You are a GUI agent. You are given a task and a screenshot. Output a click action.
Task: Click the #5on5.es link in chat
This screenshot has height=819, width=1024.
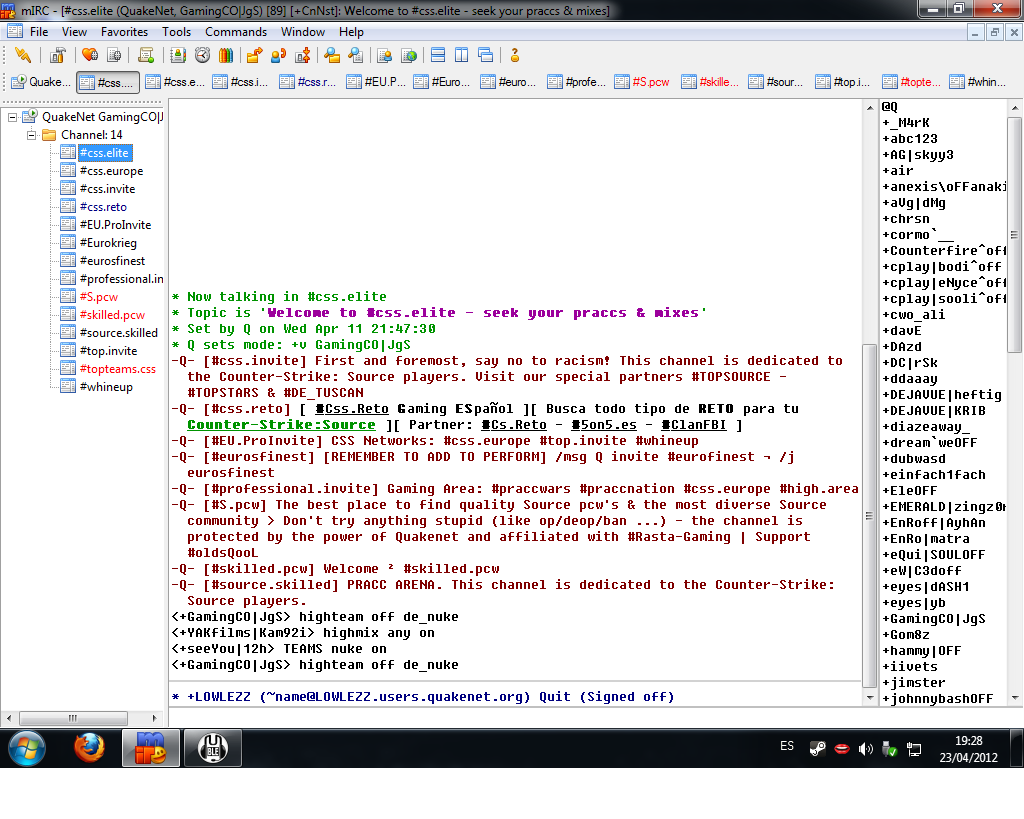point(603,425)
